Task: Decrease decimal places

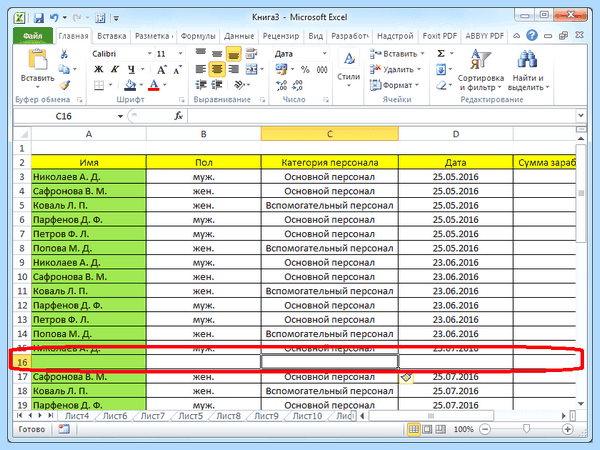Action: [297, 85]
